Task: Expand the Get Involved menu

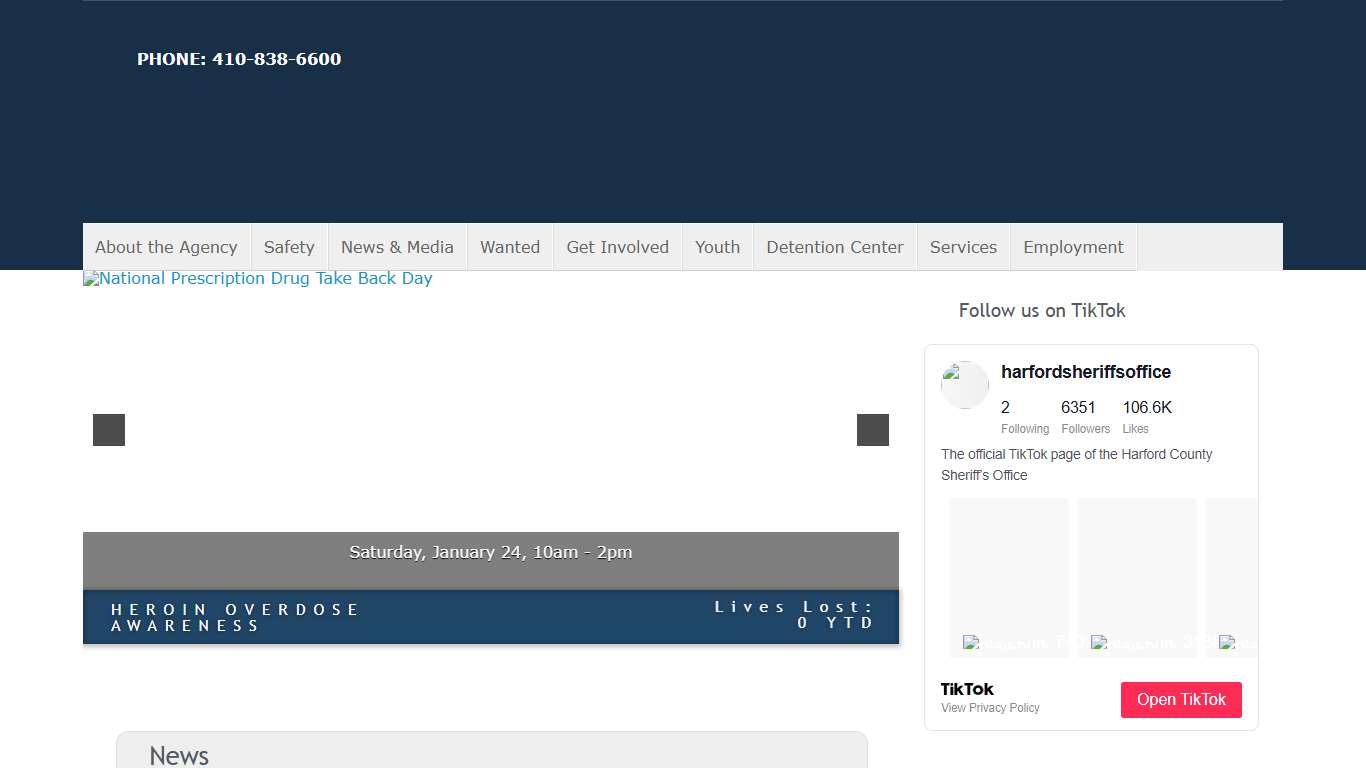Action: [617, 247]
